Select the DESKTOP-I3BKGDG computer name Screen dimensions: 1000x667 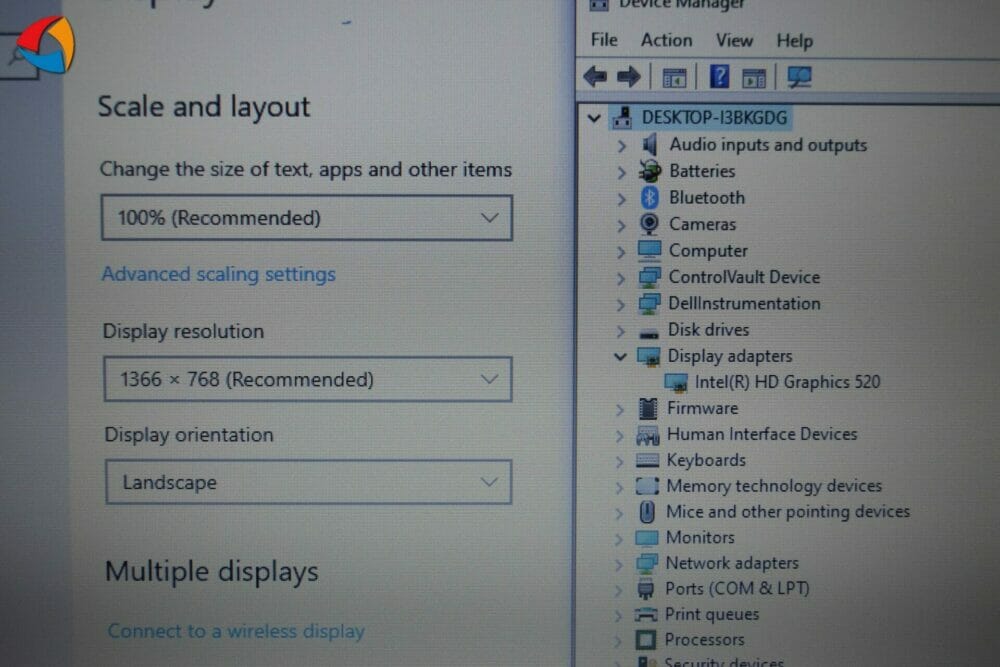714,118
